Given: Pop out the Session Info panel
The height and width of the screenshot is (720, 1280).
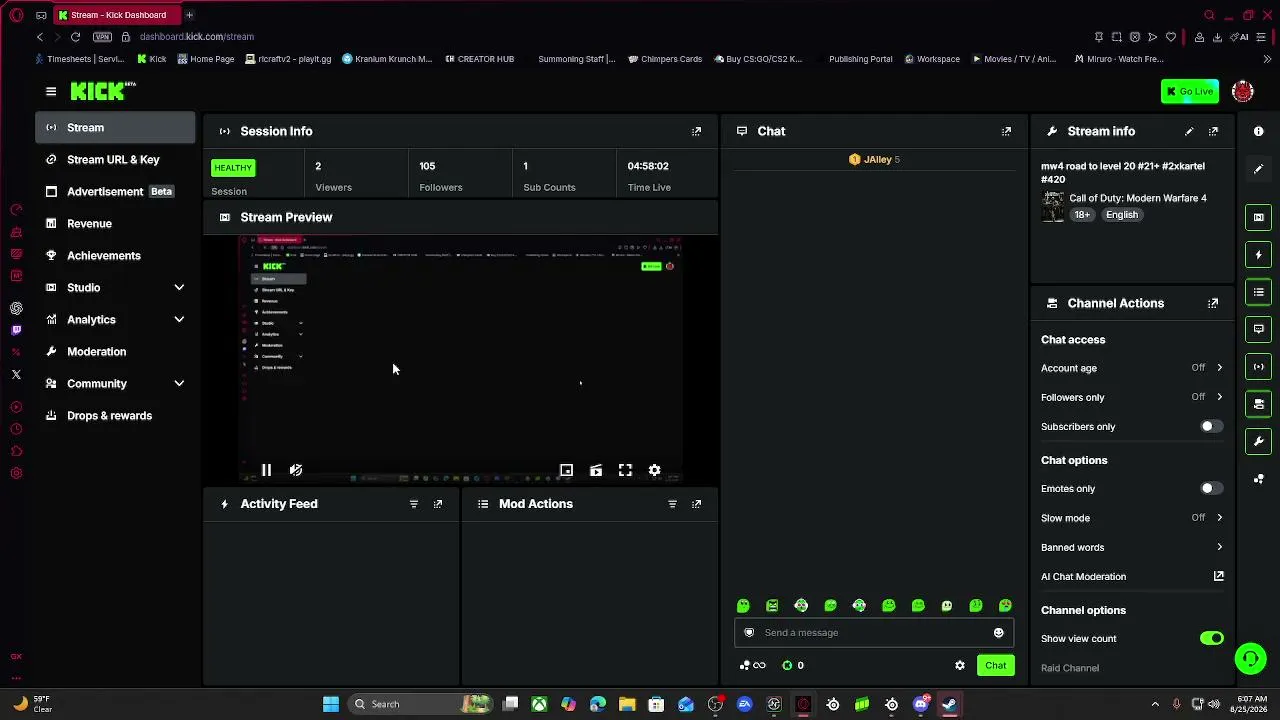Looking at the screenshot, I should [697, 131].
